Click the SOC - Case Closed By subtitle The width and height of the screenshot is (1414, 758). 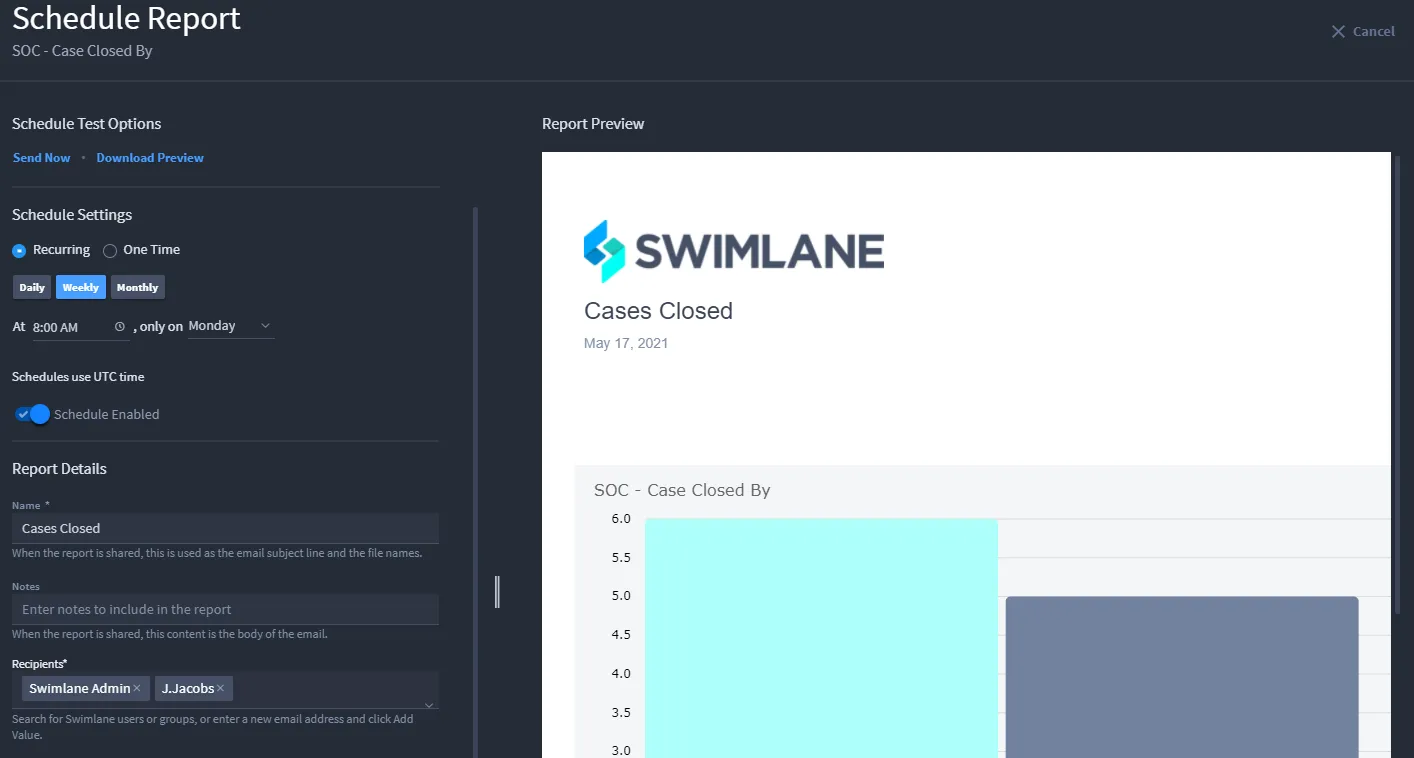pos(82,50)
